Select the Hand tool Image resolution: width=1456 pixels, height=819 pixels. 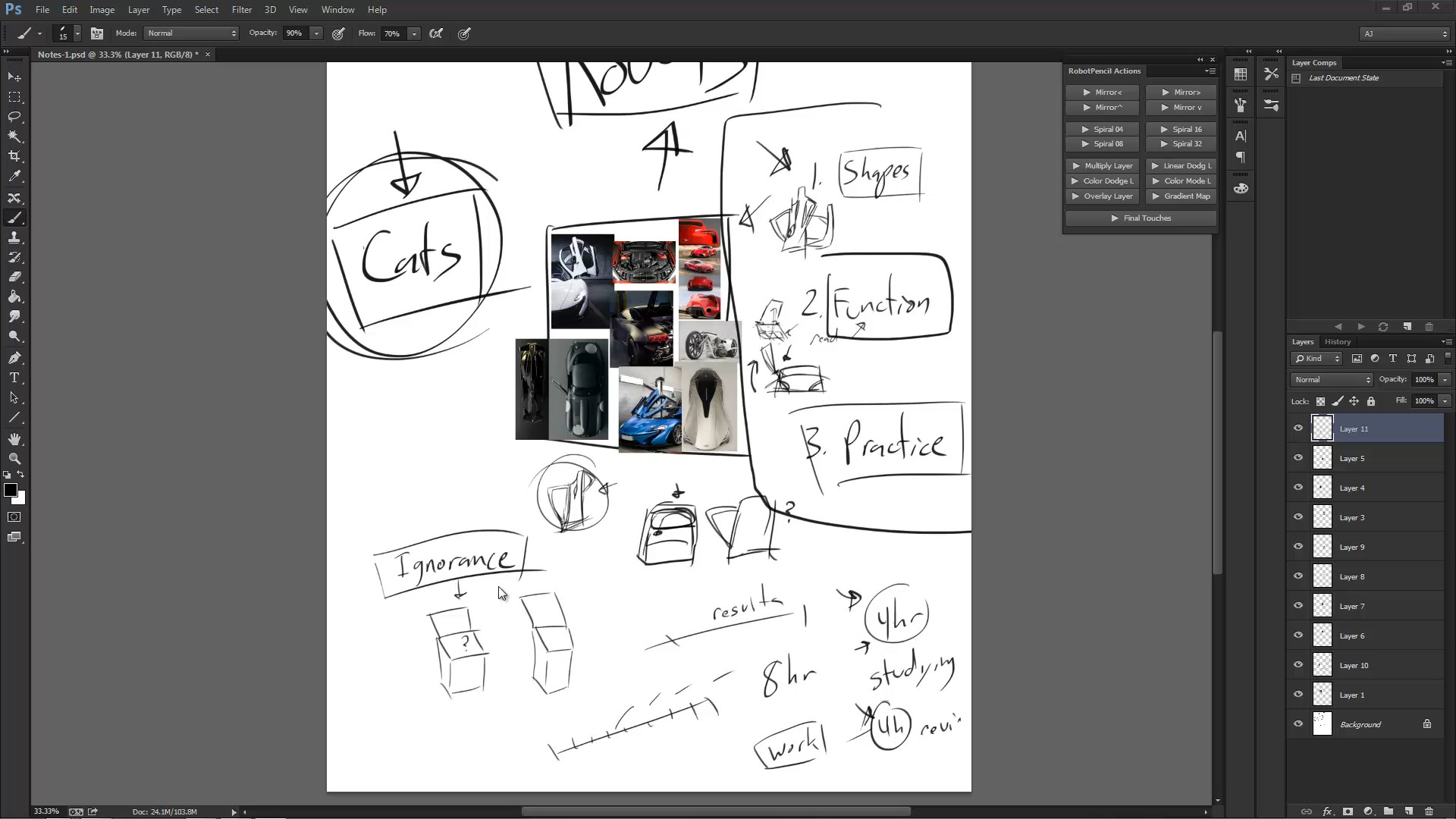(x=14, y=439)
